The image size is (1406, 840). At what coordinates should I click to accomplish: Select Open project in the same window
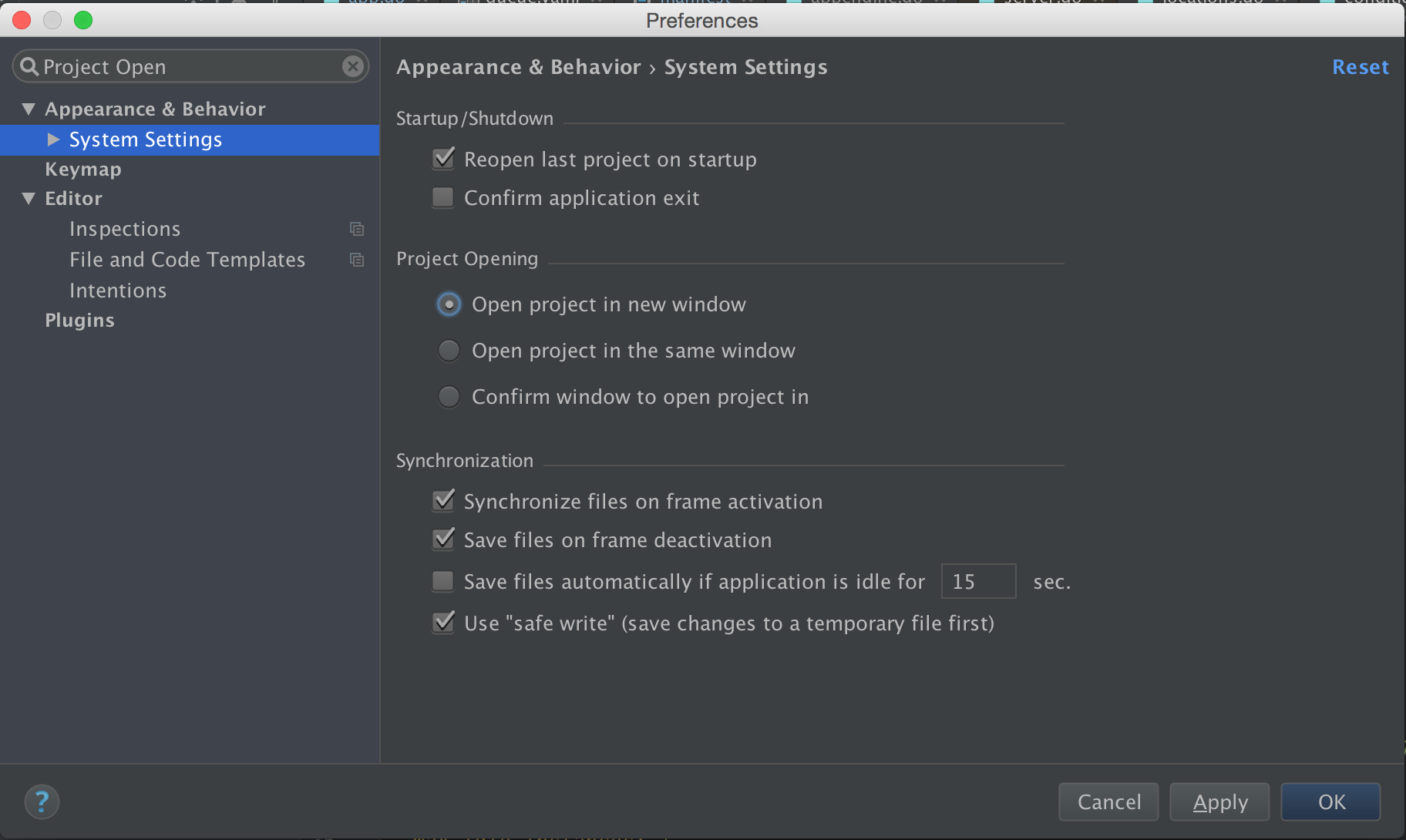[x=449, y=351]
